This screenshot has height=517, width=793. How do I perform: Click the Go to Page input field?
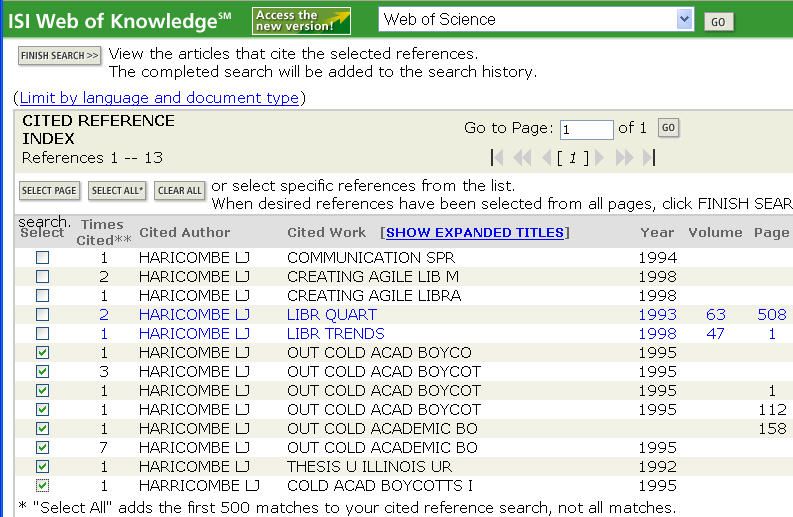[x=587, y=130]
